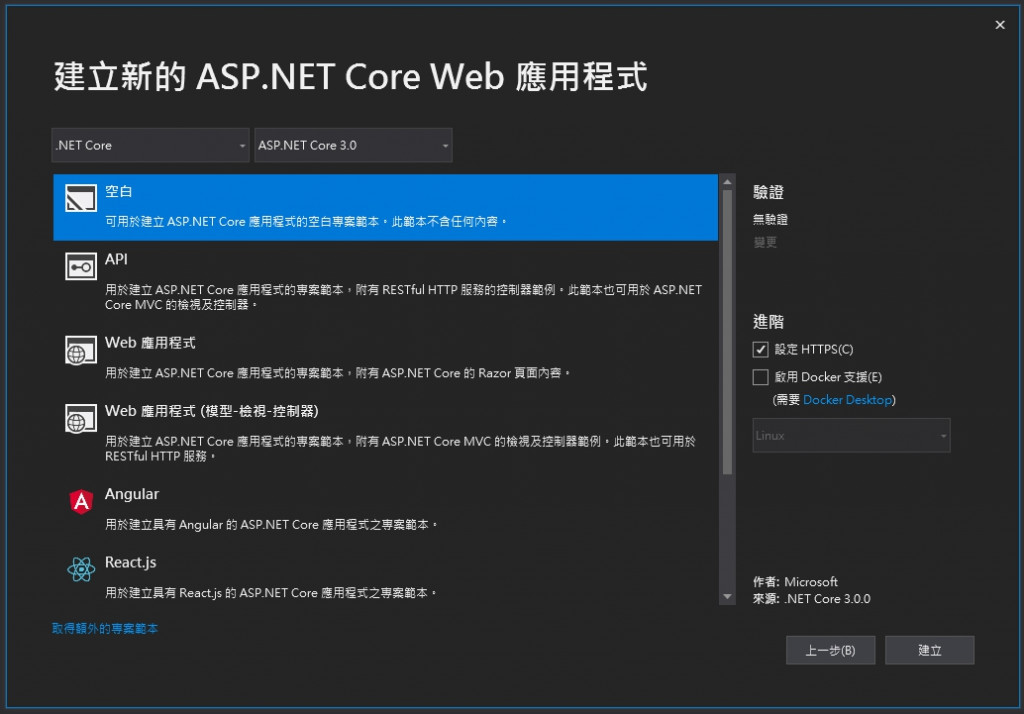Click the 作者: Microsoft text
The height and width of the screenshot is (714, 1024).
(795, 581)
